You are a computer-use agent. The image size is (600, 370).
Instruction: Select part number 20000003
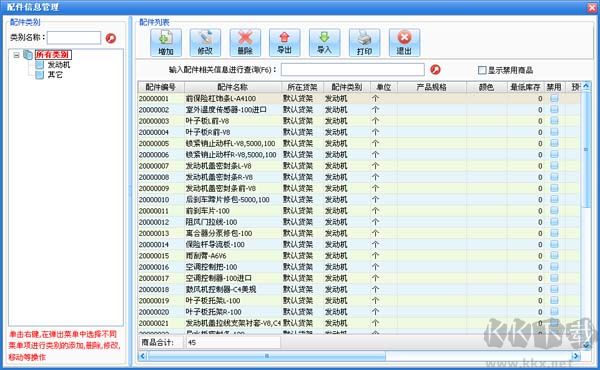coord(154,121)
